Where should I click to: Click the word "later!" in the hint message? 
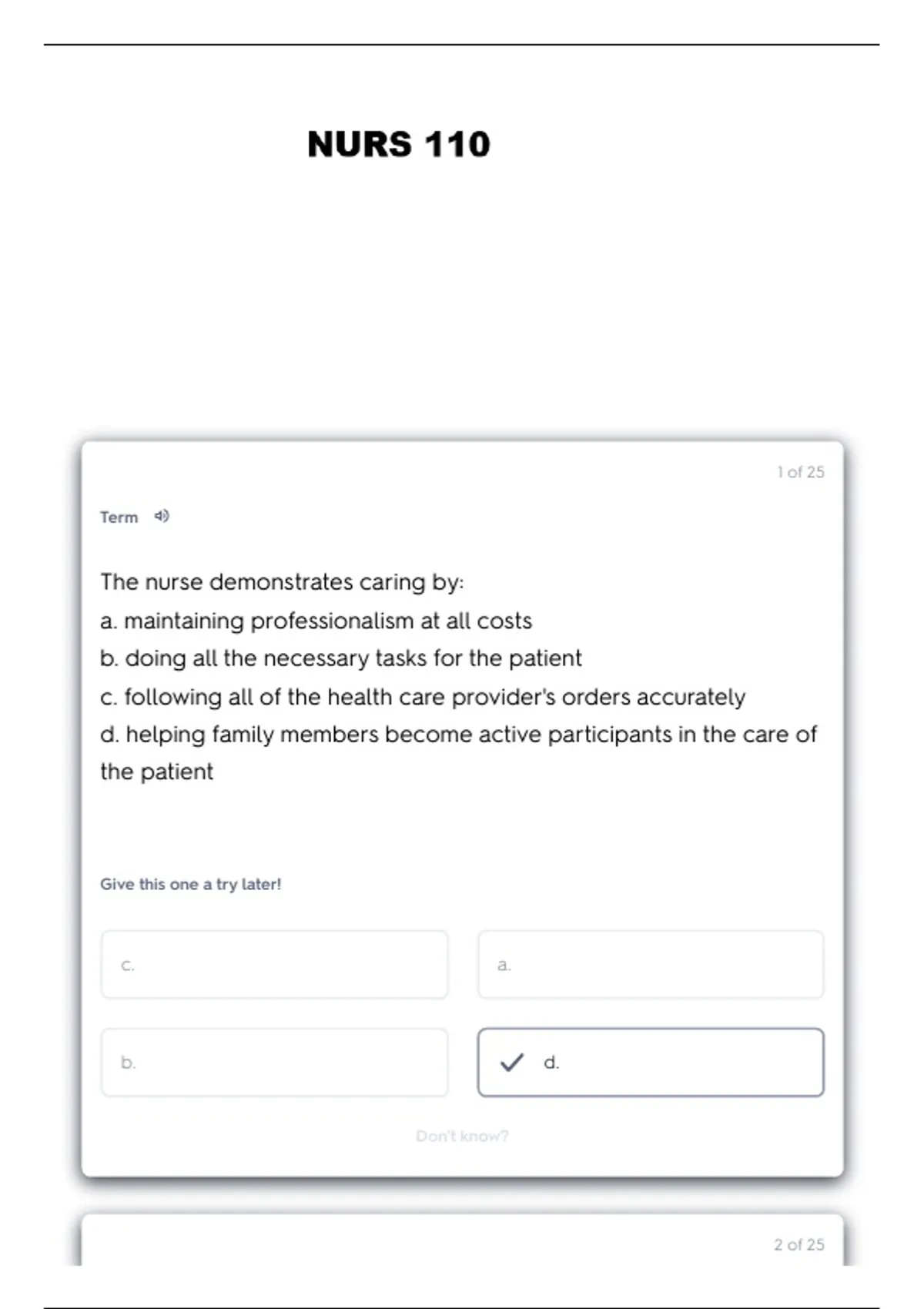point(261,884)
